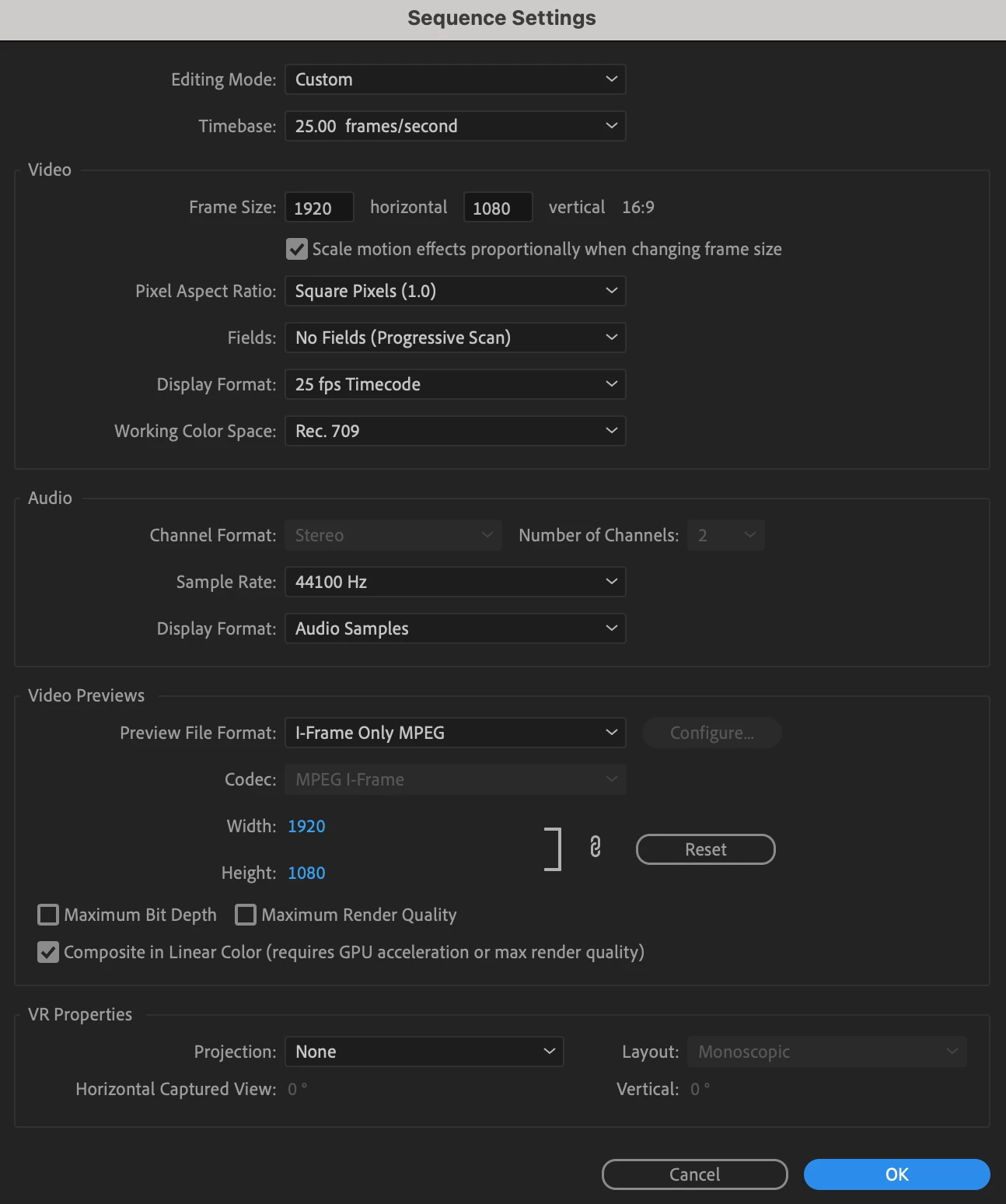
Task: Click the OK button
Action: coord(897,1174)
